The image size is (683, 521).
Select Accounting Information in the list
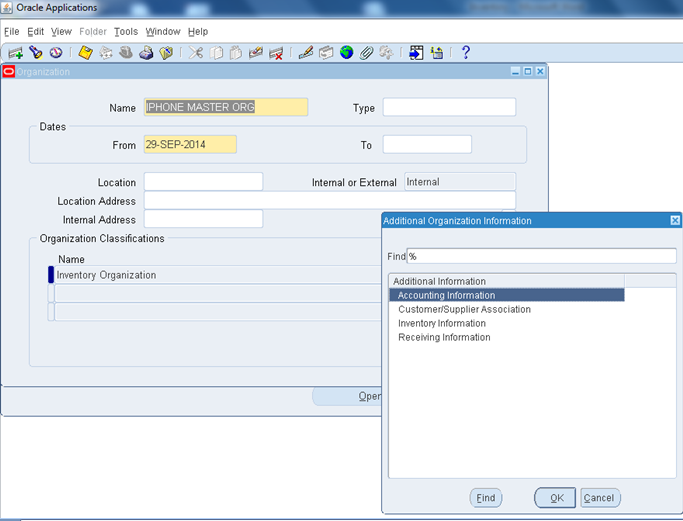[507, 295]
